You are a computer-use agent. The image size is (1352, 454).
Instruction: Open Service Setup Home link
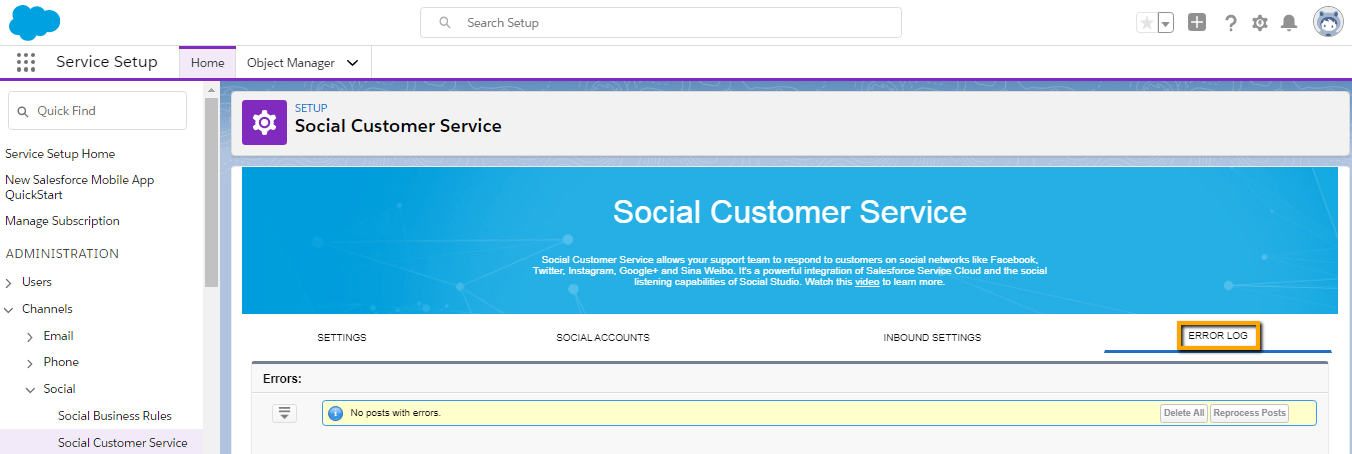pyautogui.click(x=60, y=154)
